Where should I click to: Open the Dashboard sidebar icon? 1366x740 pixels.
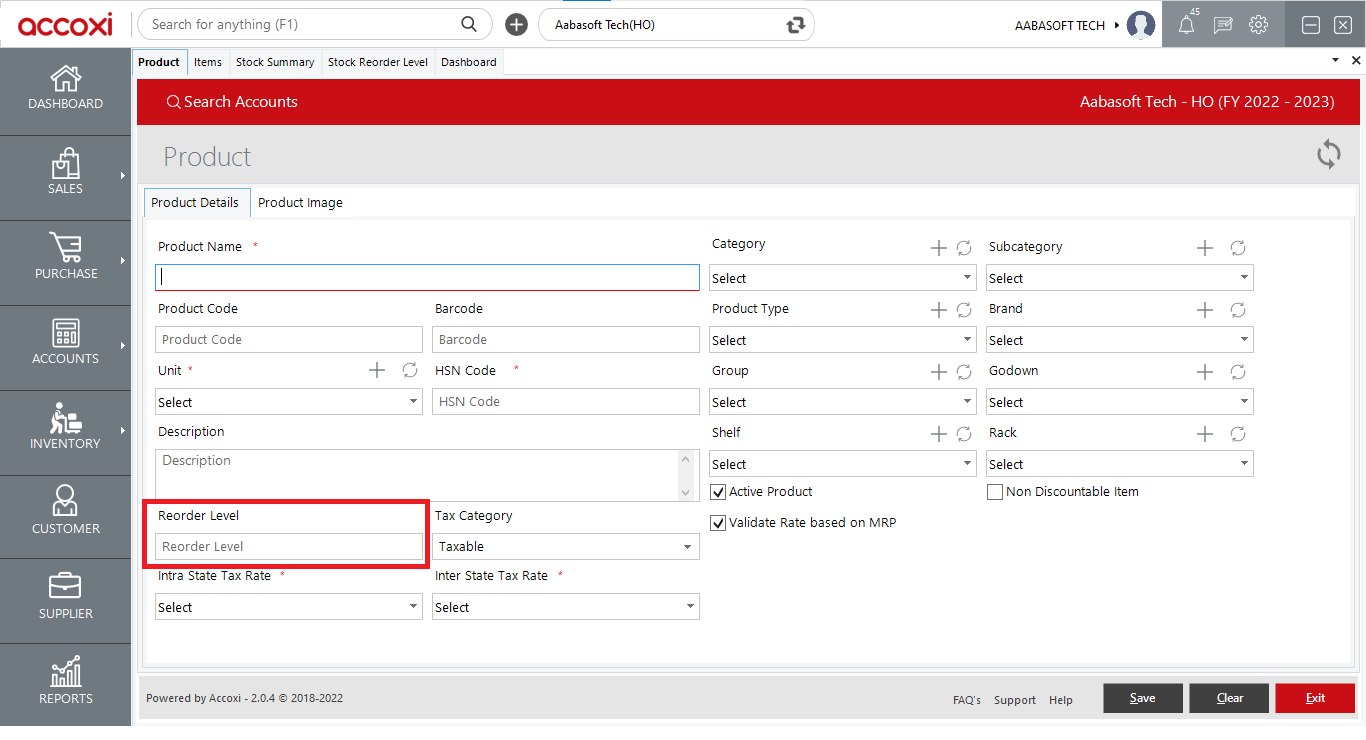tap(65, 89)
